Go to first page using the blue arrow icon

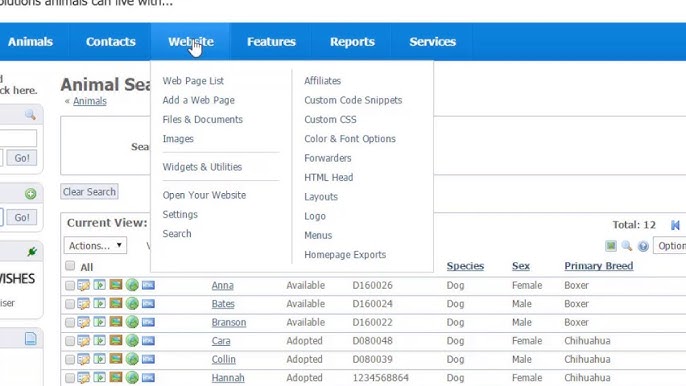(x=675, y=225)
